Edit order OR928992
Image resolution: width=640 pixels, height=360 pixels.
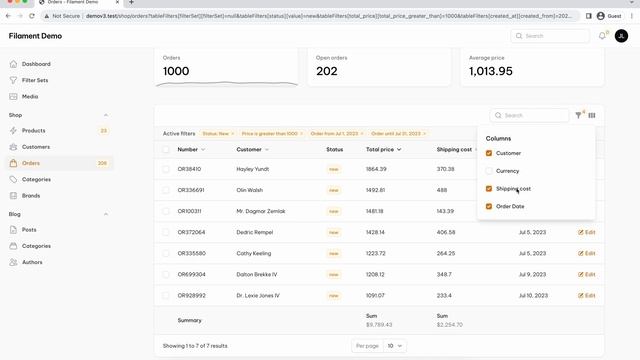click(587, 296)
